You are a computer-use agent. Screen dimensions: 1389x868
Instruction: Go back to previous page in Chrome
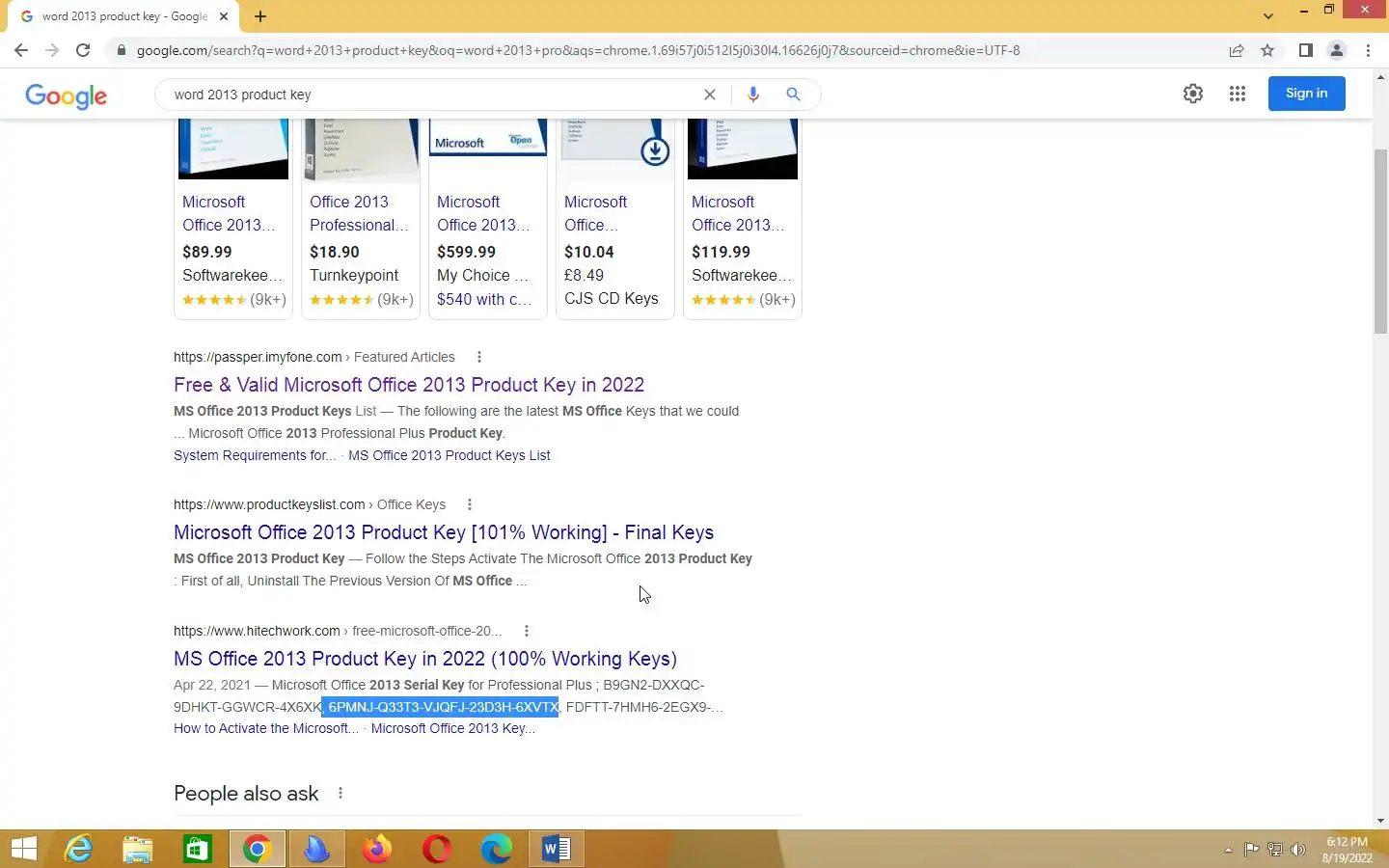click(21, 50)
